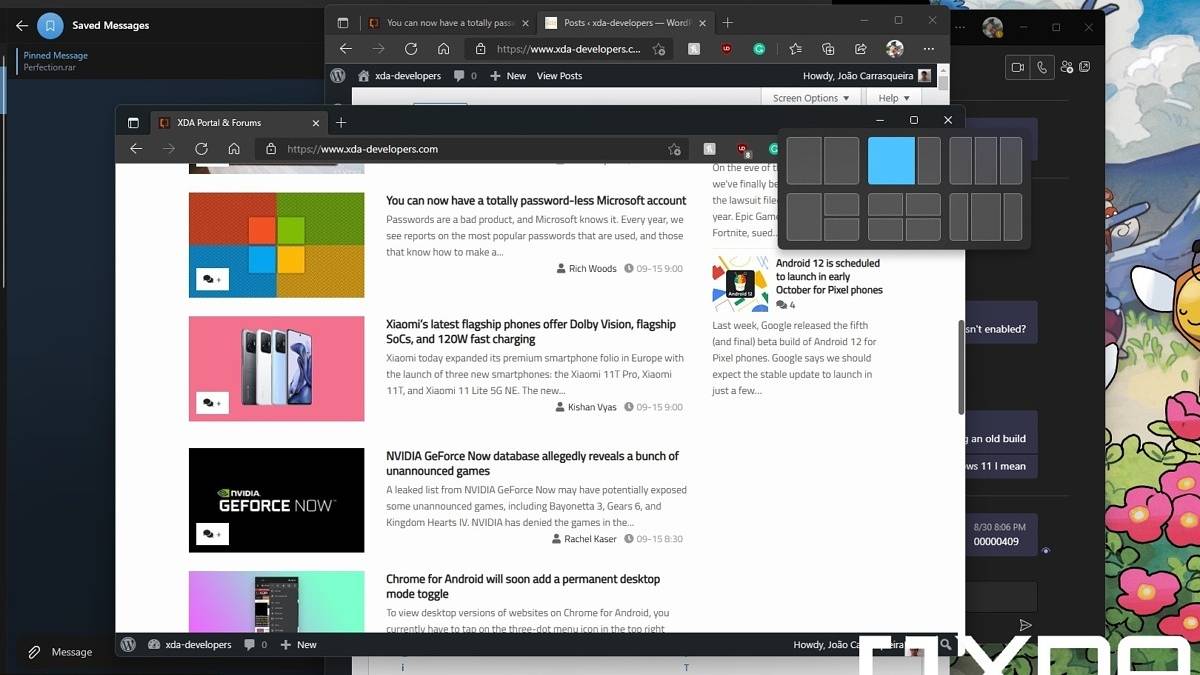This screenshot has height=675, width=1200.
Task: Snap window to the highlighted blue zone
Action: point(891,161)
